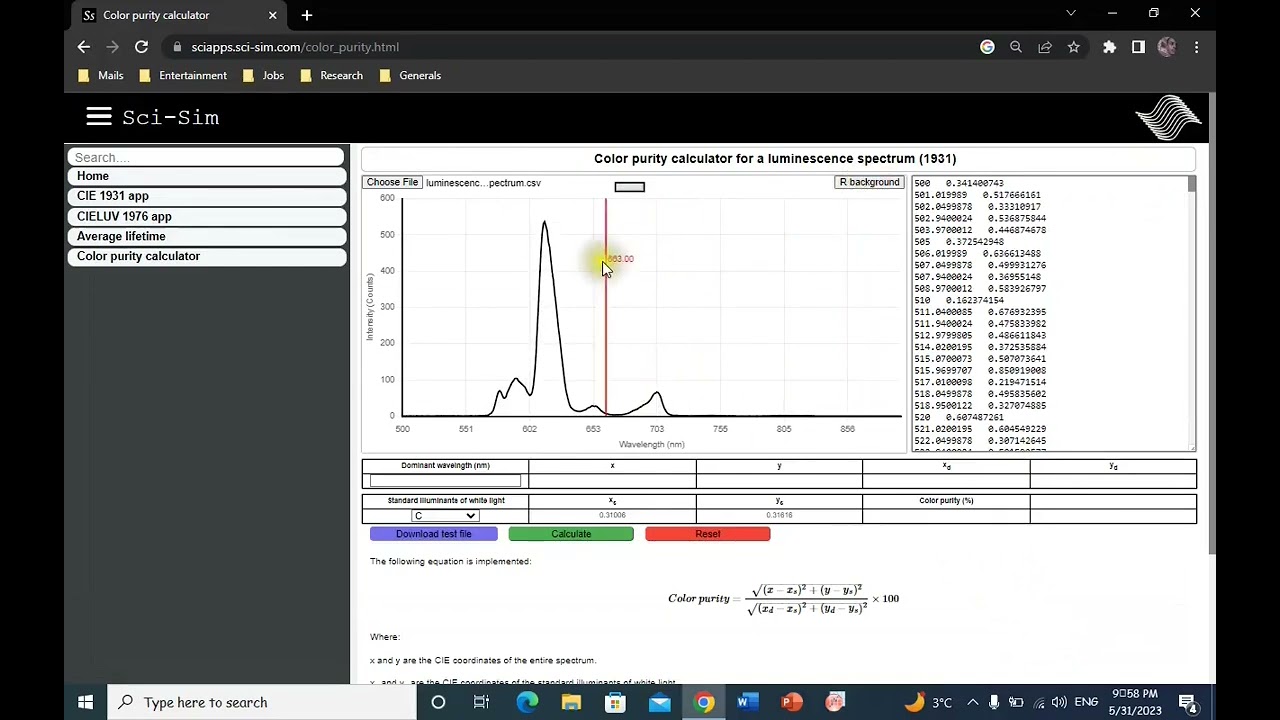Open the Sci-Sim hamburger menu

click(x=98, y=117)
